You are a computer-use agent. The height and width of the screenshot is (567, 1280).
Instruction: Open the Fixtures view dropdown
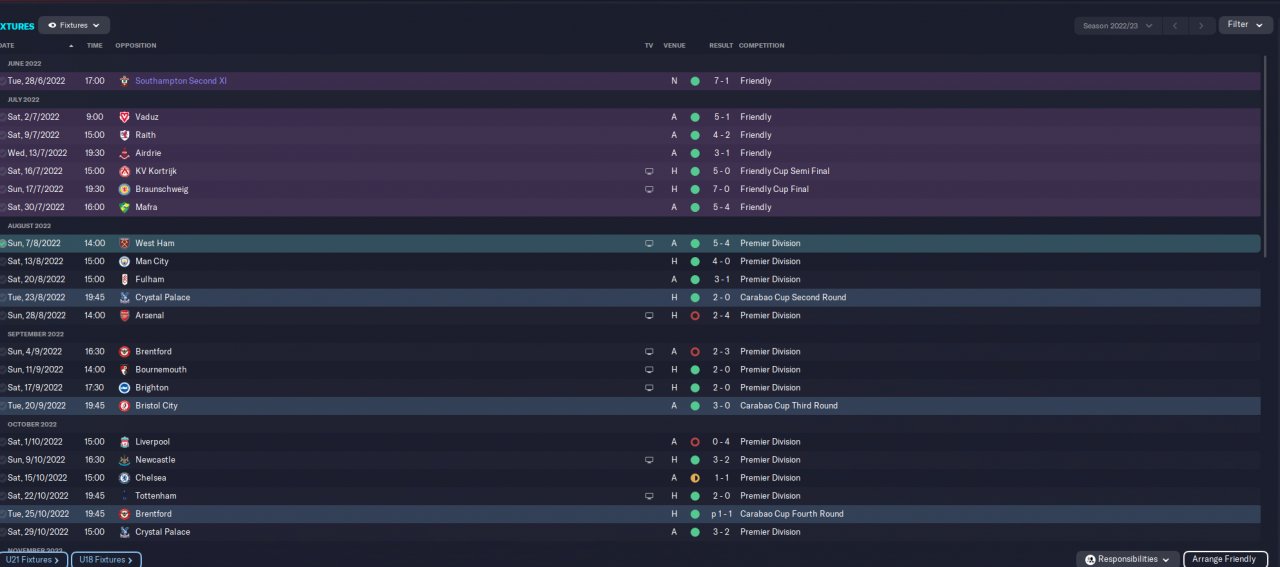pos(74,25)
